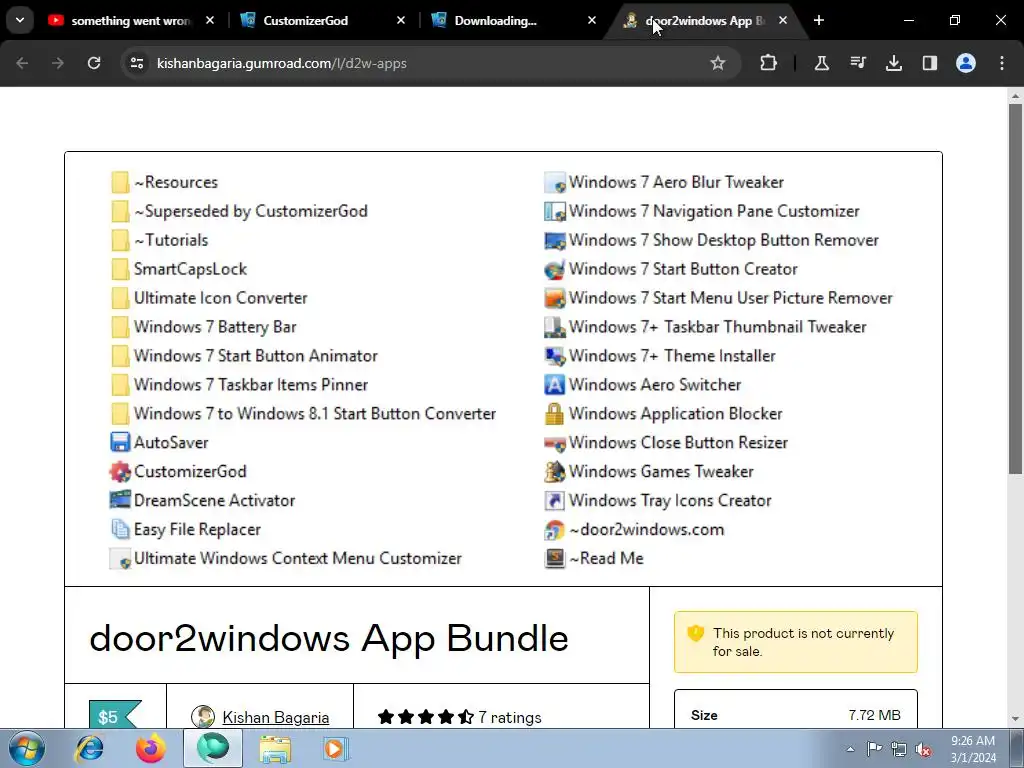Click the door2windows App Bundle heading
1024x768 pixels.
[x=328, y=638]
